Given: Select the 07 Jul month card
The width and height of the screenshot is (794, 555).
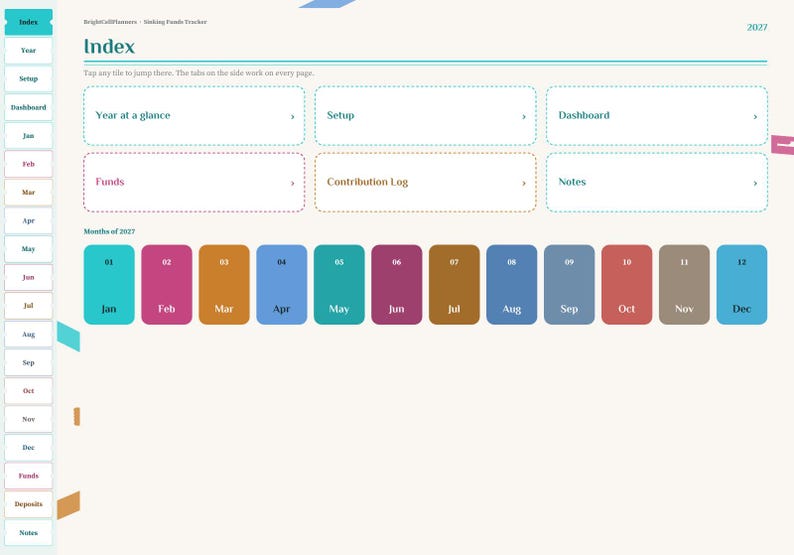Looking at the screenshot, I should click(x=454, y=285).
